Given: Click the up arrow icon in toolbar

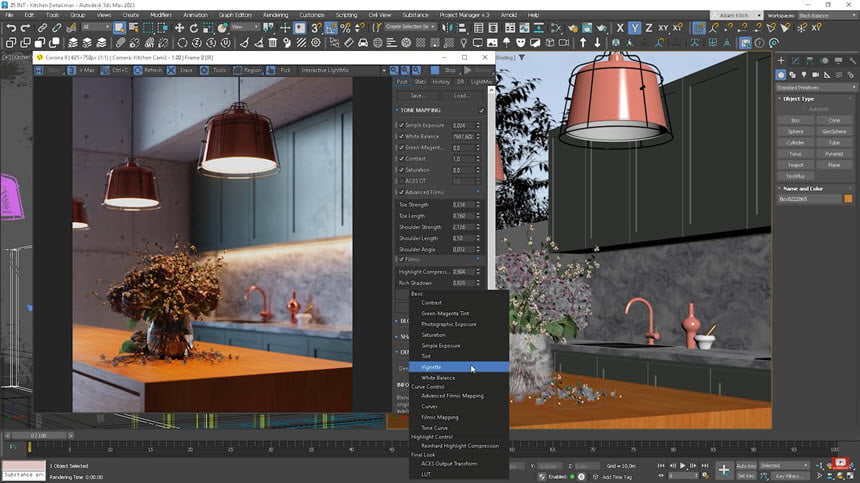Looking at the screenshot, I should pyautogui.click(x=583, y=42).
